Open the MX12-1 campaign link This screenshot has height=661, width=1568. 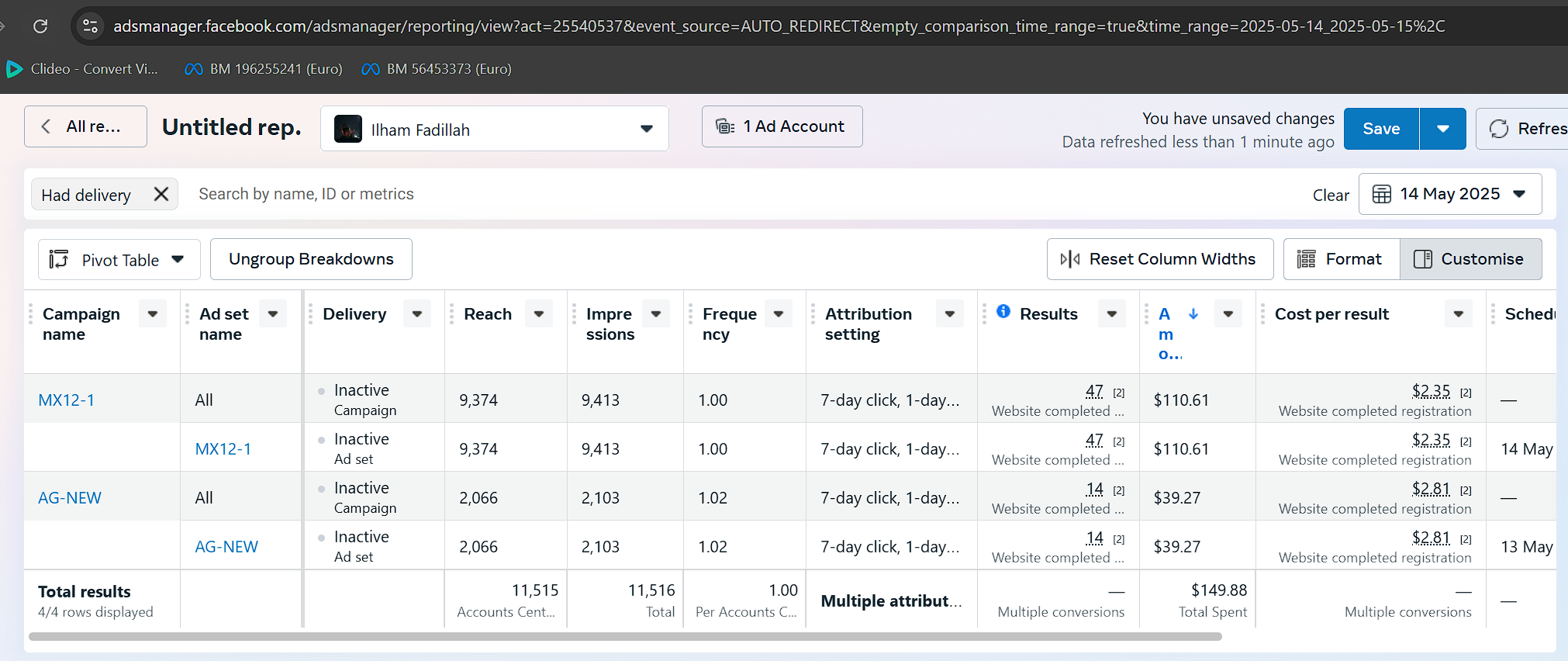click(x=67, y=400)
